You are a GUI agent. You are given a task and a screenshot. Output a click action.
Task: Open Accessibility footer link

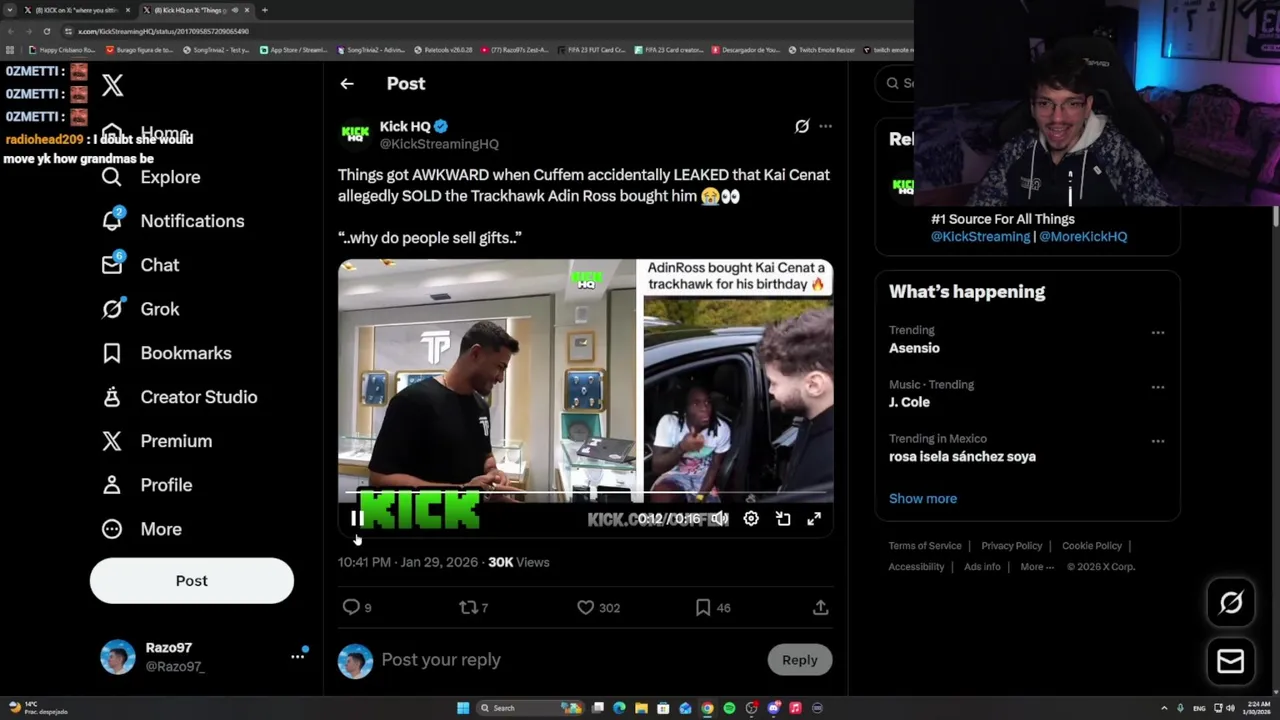tap(916, 567)
